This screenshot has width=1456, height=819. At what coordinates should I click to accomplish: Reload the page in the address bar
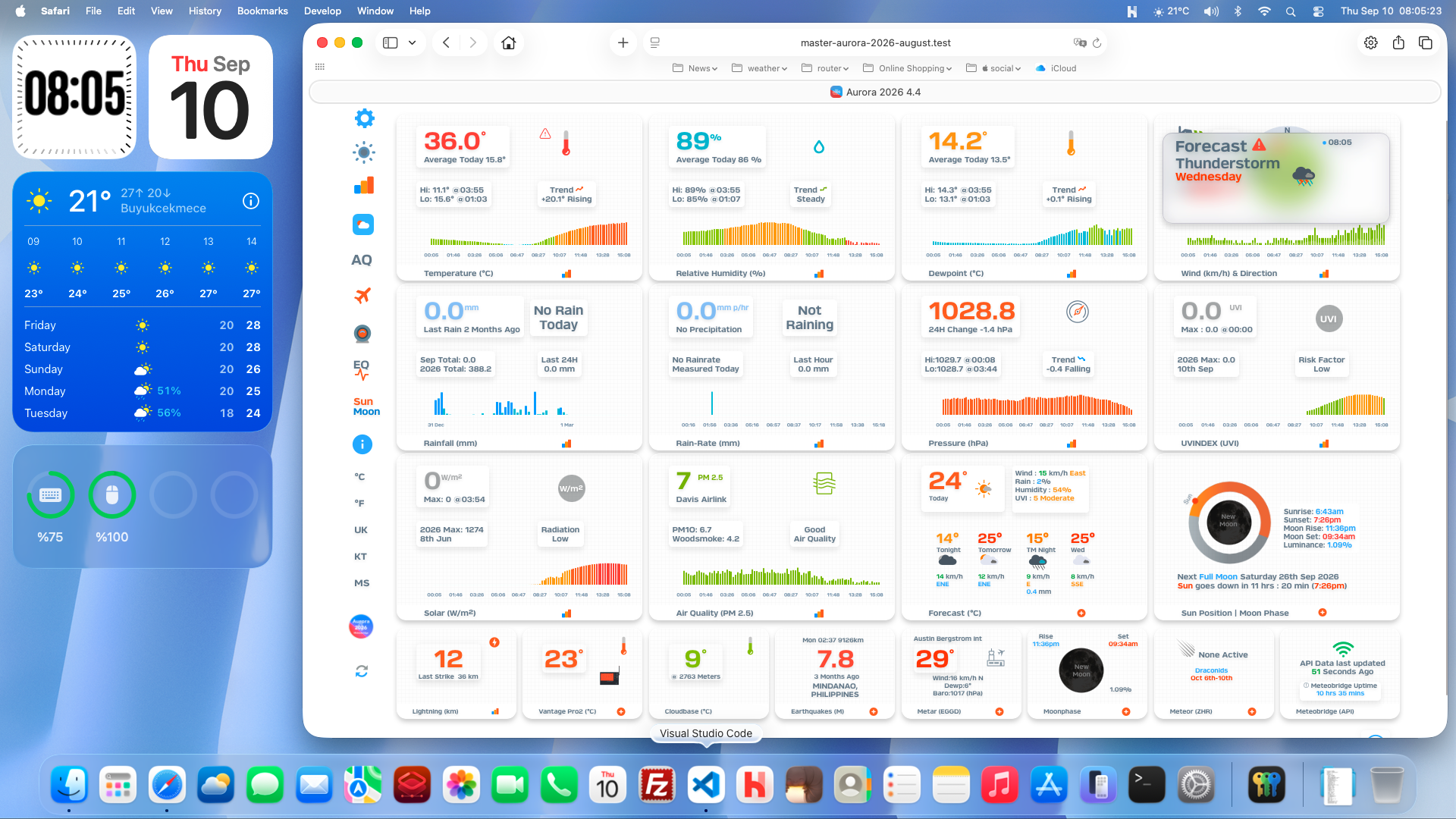click(1097, 43)
